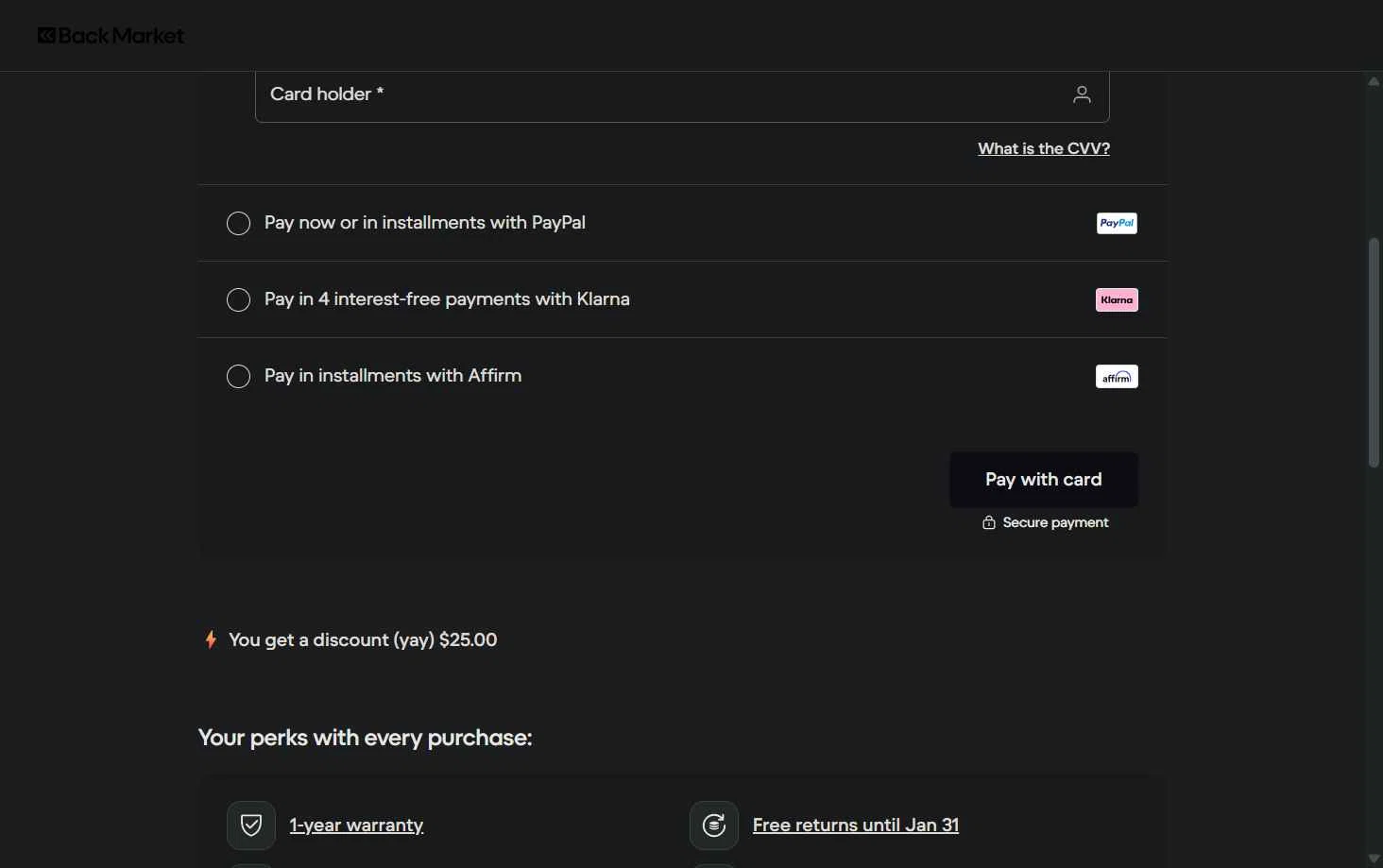
Task: Click the PayPal logo badge
Action: point(1117,223)
